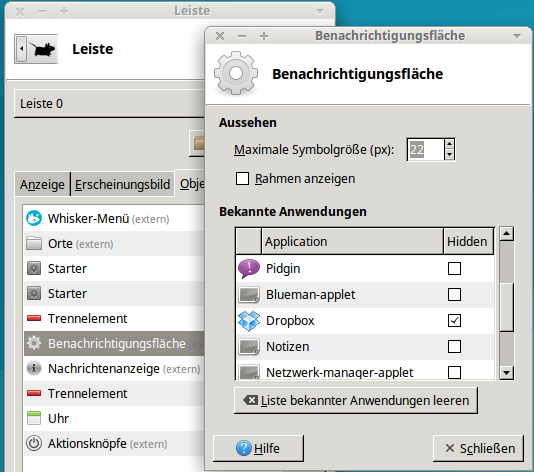Click the applications list scrollbar down arrow

click(x=507, y=373)
